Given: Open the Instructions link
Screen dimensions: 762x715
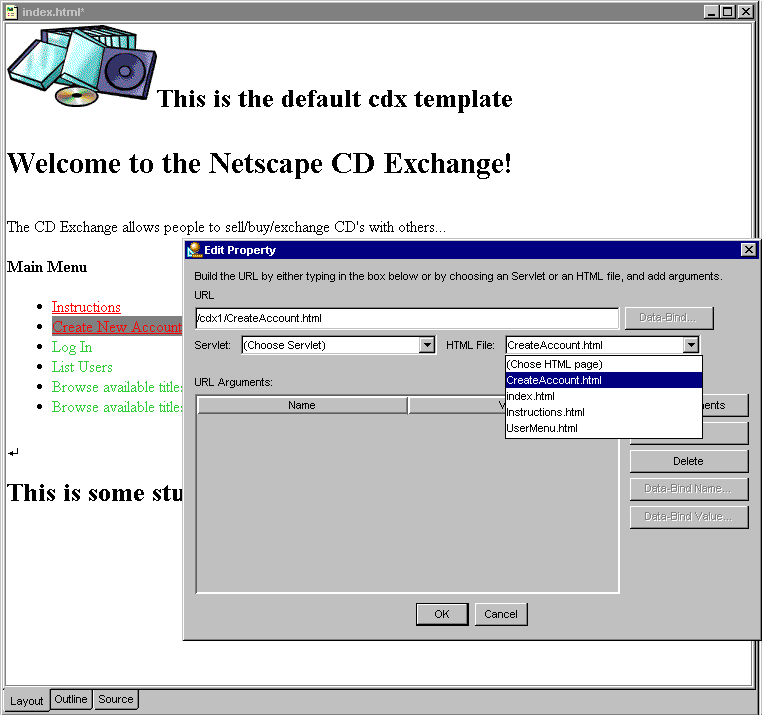Looking at the screenshot, I should (x=86, y=307).
